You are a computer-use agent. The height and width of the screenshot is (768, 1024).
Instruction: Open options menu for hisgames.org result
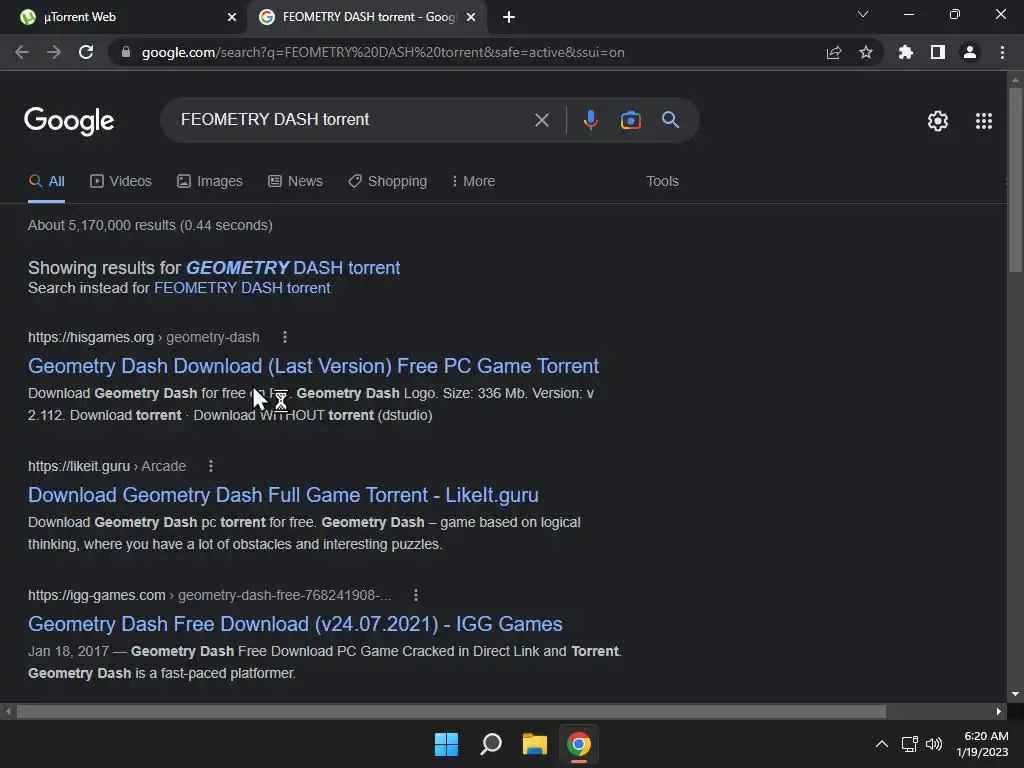point(285,337)
